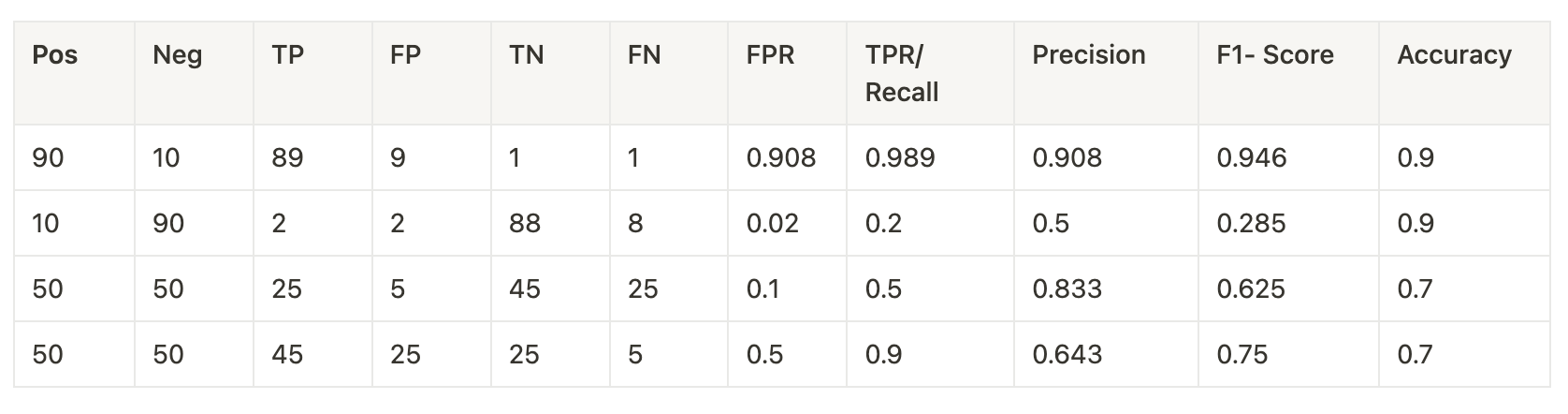Image resolution: width=1568 pixels, height=414 pixels.
Task: Click the FN column header
Action: click(x=644, y=55)
